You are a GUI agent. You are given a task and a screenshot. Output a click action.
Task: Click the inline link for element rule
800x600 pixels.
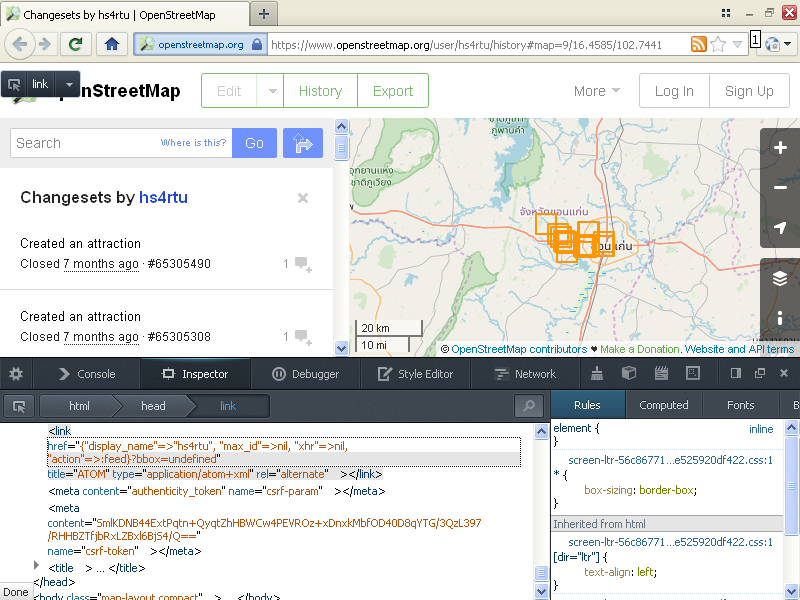pos(761,429)
